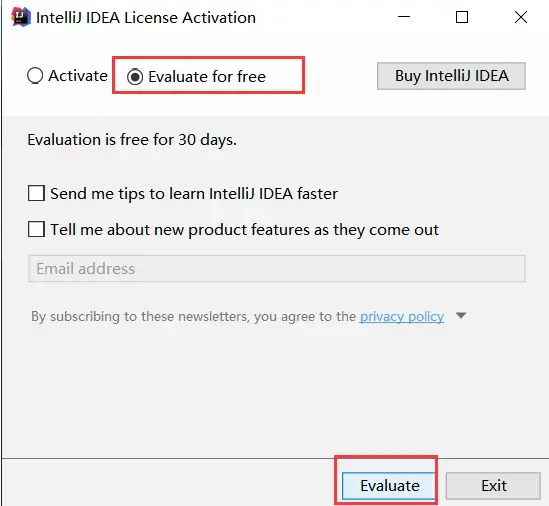Click the Buy IntelliJ IDEA button
This screenshot has height=506, width=549.
point(451,76)
